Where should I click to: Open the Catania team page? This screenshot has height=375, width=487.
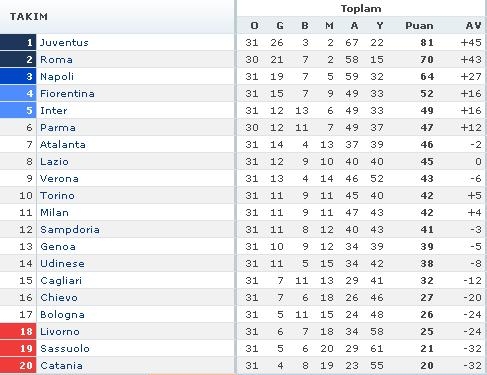pyautogui.click(x=61, y=366)
